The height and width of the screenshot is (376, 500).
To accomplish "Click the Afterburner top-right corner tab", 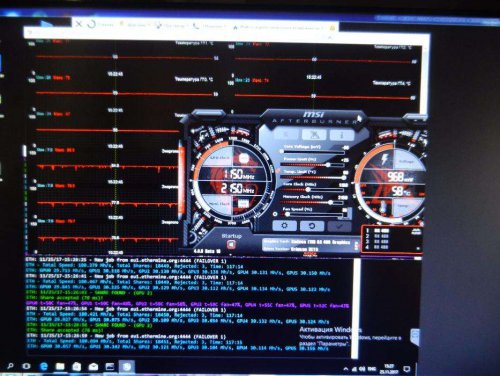I will click(x=414, y=117).
